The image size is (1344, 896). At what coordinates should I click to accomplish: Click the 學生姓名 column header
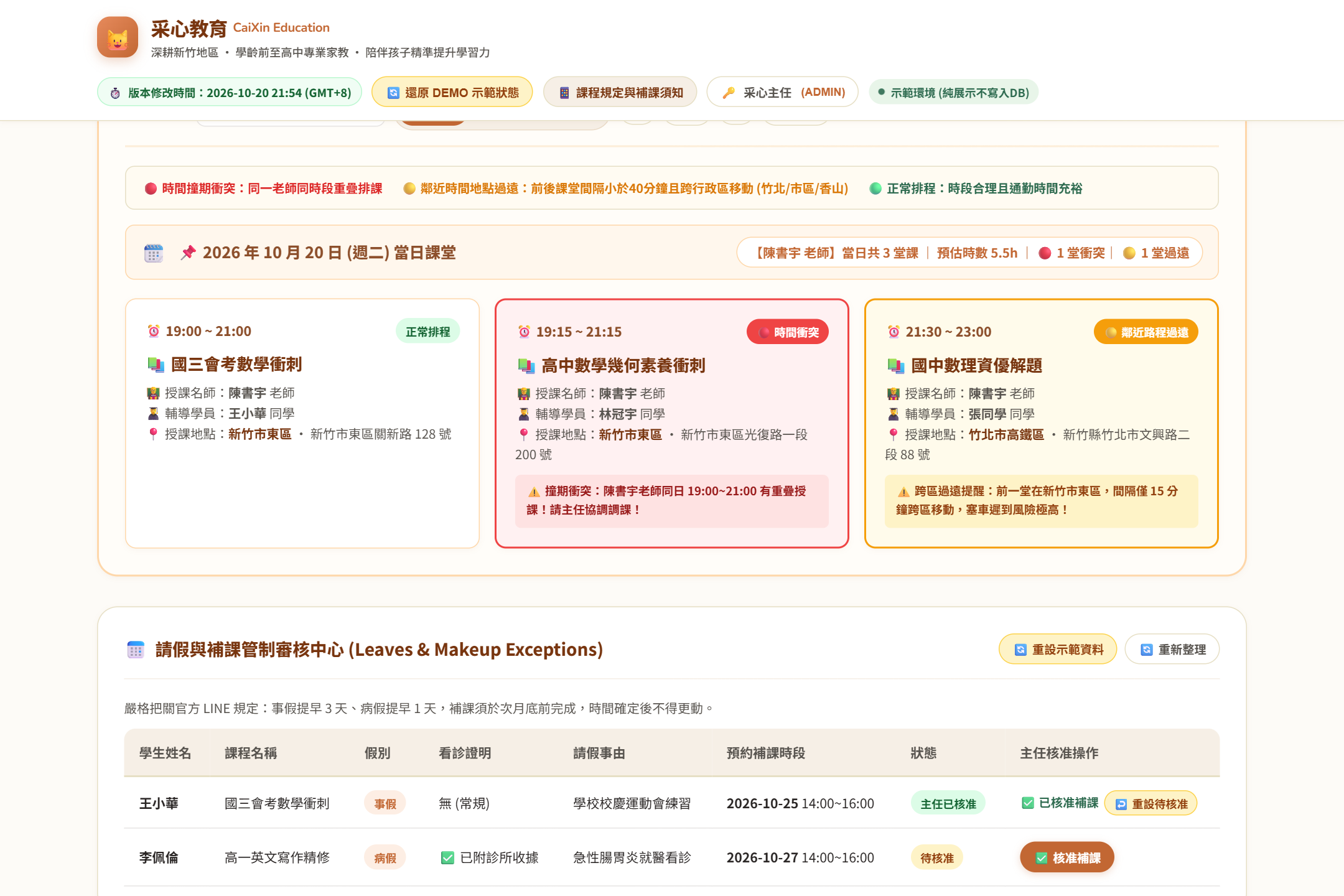point(165,753)
